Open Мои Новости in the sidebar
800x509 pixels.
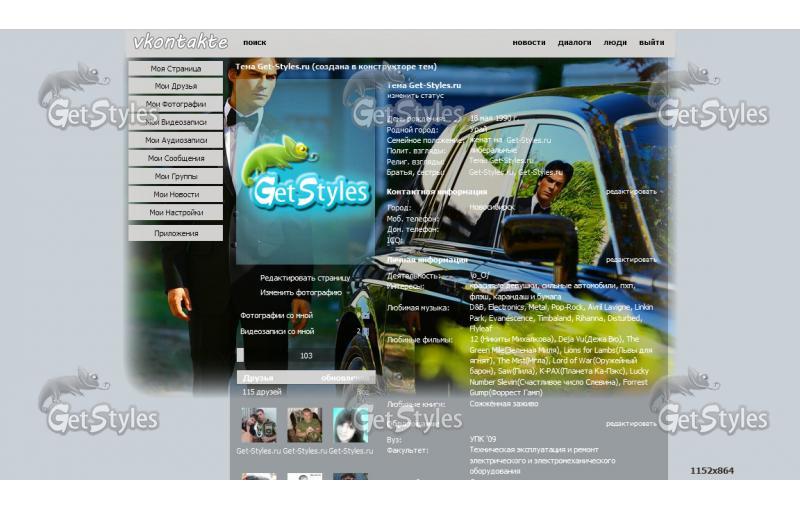176,194
